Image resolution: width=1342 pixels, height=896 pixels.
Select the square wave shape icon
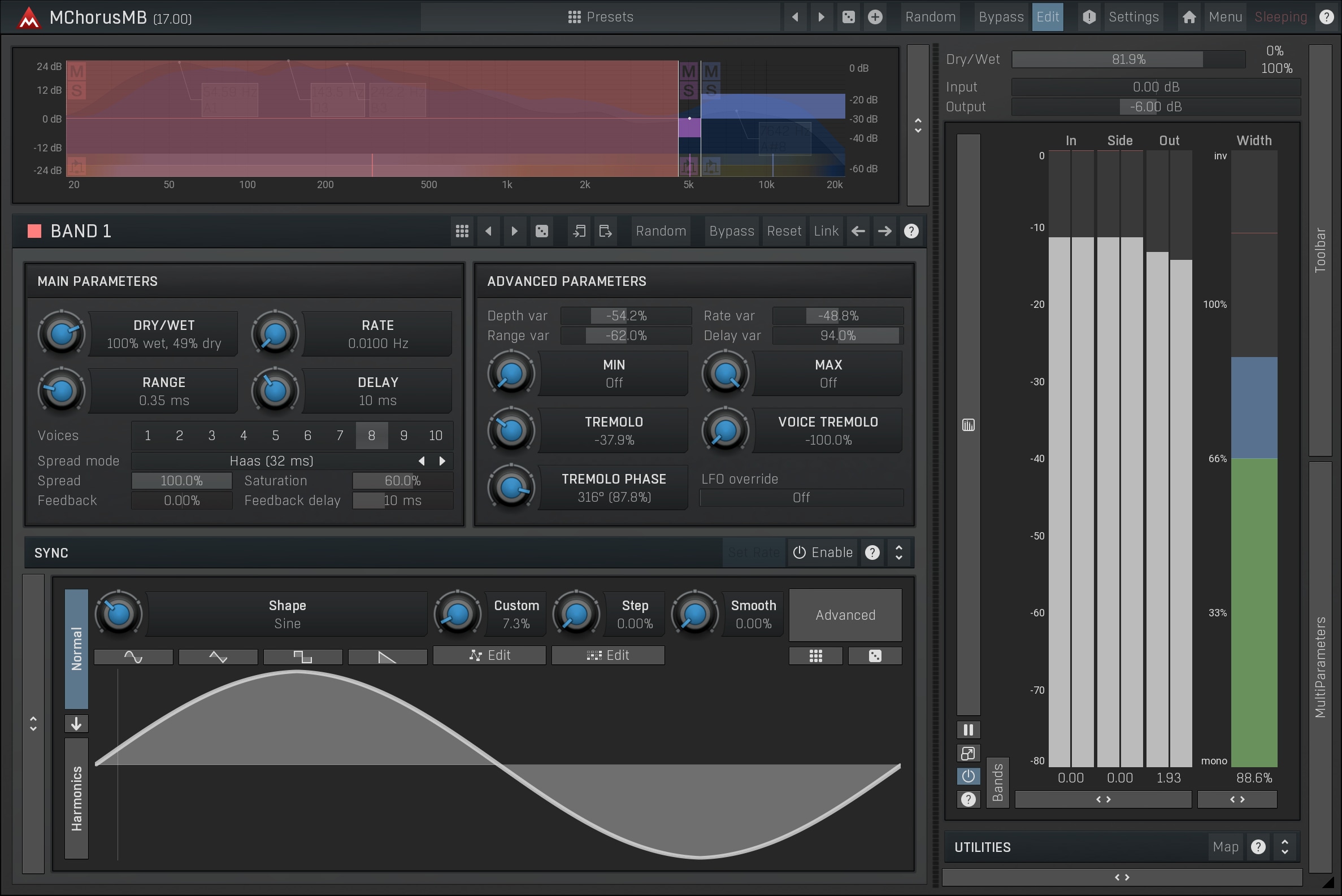pyautogui.click(x=302, y=656)
